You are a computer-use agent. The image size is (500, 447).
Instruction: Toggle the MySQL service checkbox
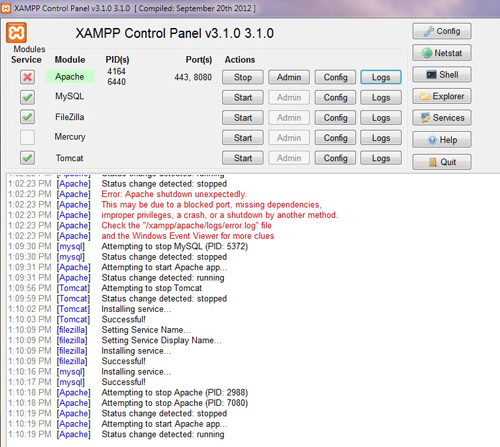point(27,97)
